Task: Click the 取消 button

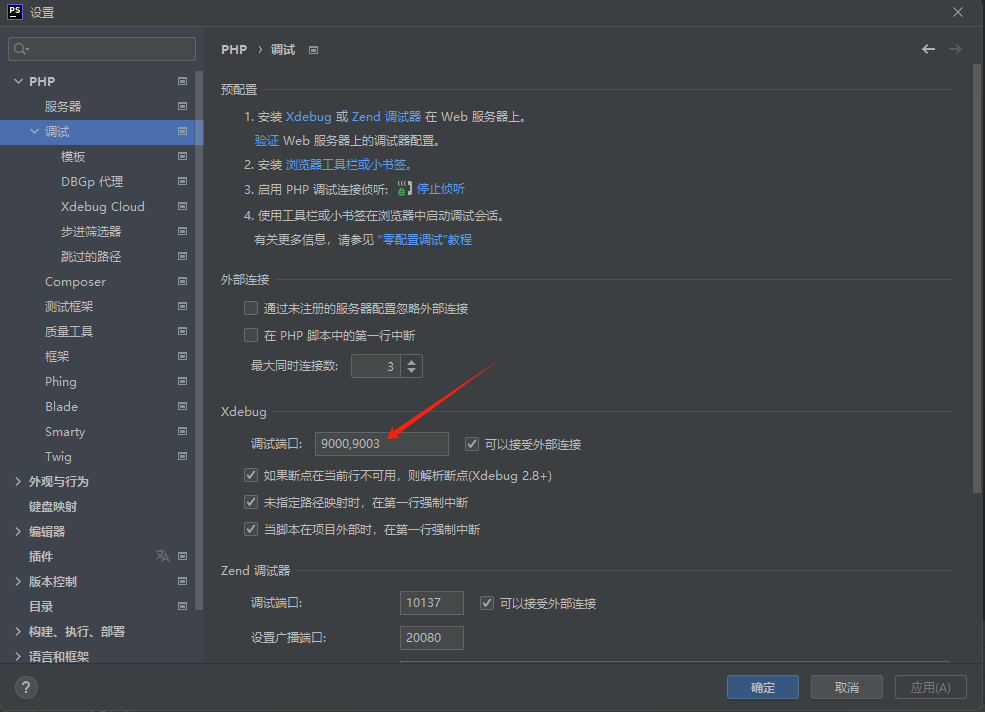Action: pos(847,687)
